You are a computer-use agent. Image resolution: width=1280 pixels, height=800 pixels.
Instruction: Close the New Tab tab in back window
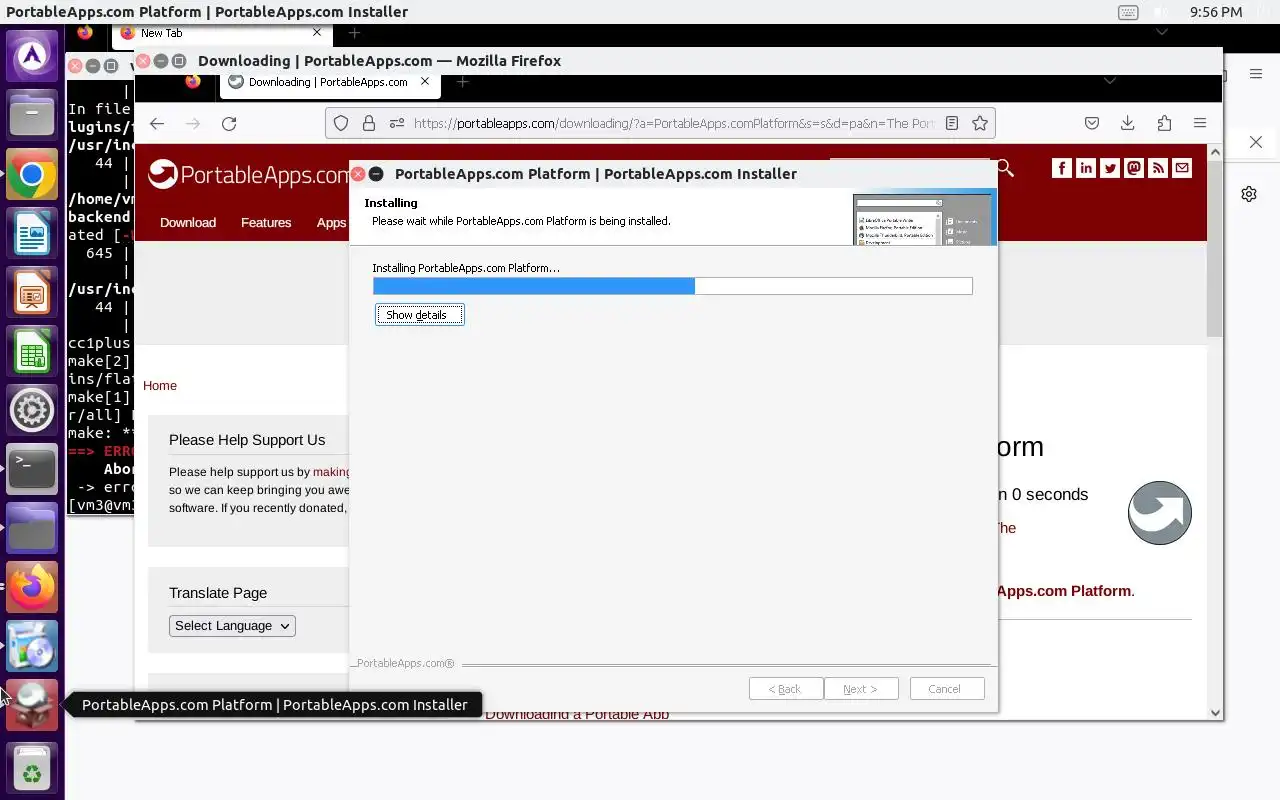tap(317, 33)
